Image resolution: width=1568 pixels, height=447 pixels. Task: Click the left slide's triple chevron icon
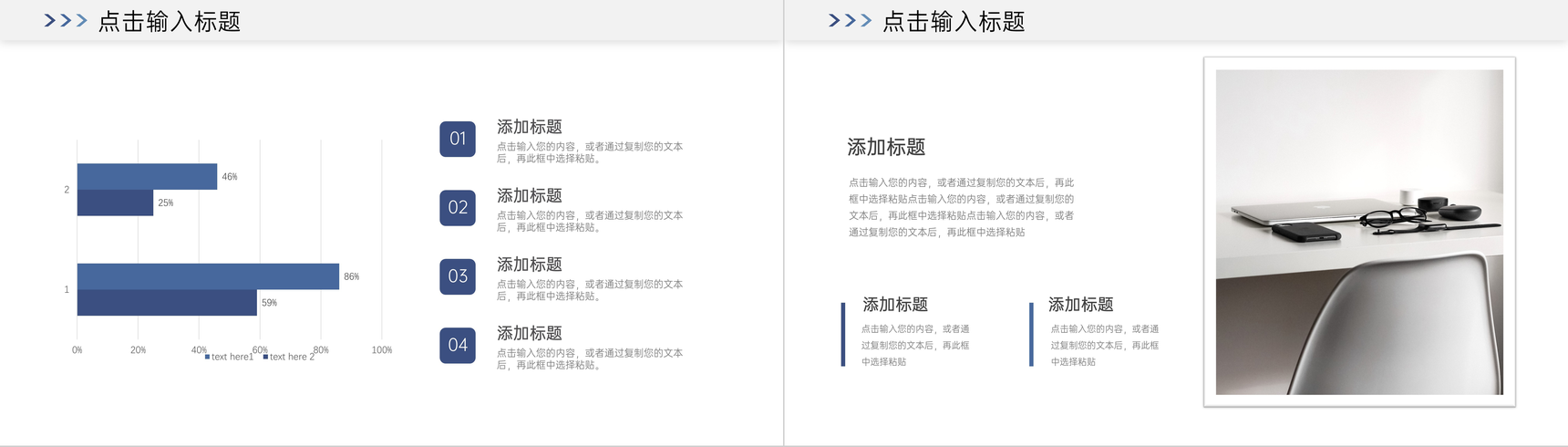pos(66,20)
